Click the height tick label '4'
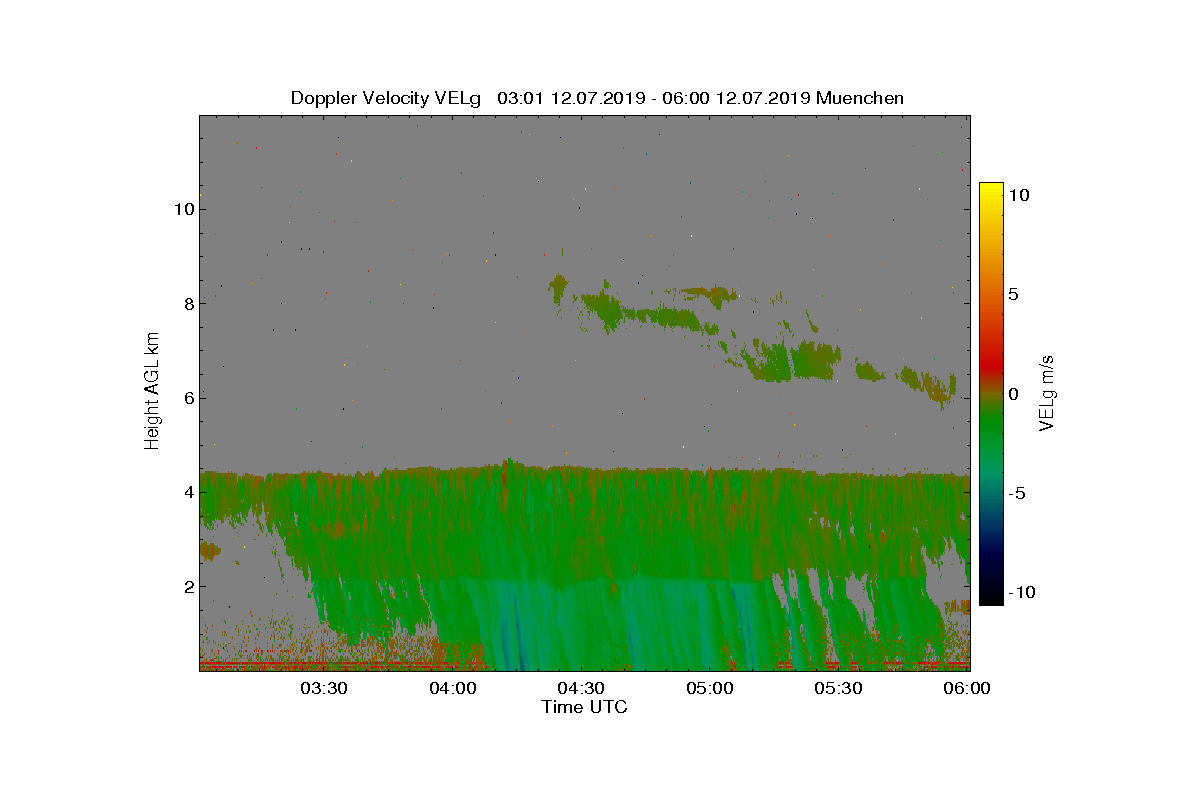This screenshot has height=800, width=1200. pyautogui.click(x=187, y=492)
